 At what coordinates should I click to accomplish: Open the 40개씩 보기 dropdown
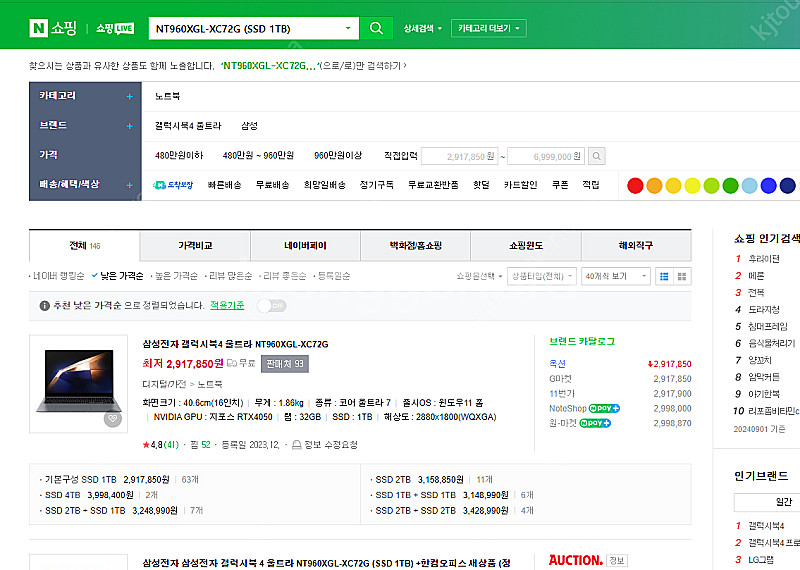coord(616,277)
